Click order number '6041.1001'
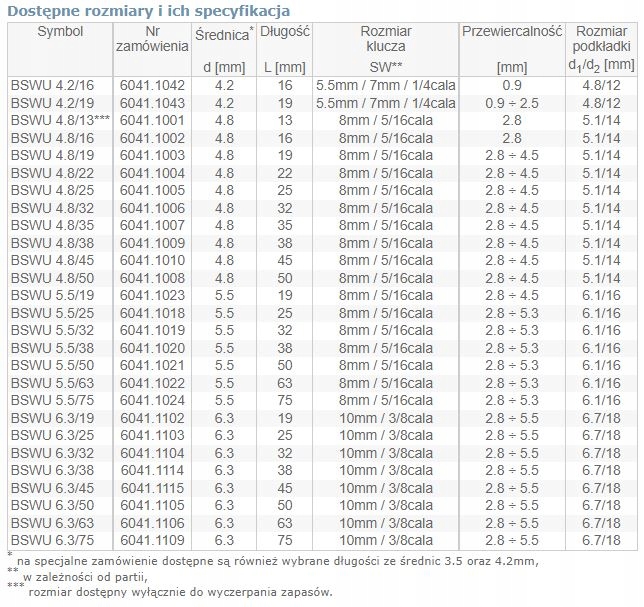Image resolution: width=644 pixels, height=607 pixels. (x=152, y=120)
